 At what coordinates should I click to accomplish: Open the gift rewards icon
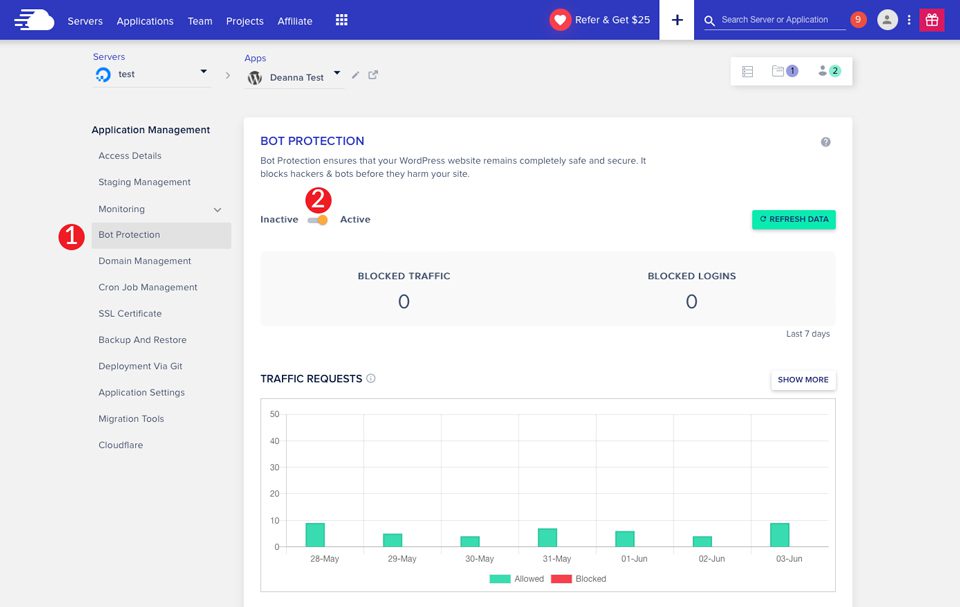click(931, 19)
